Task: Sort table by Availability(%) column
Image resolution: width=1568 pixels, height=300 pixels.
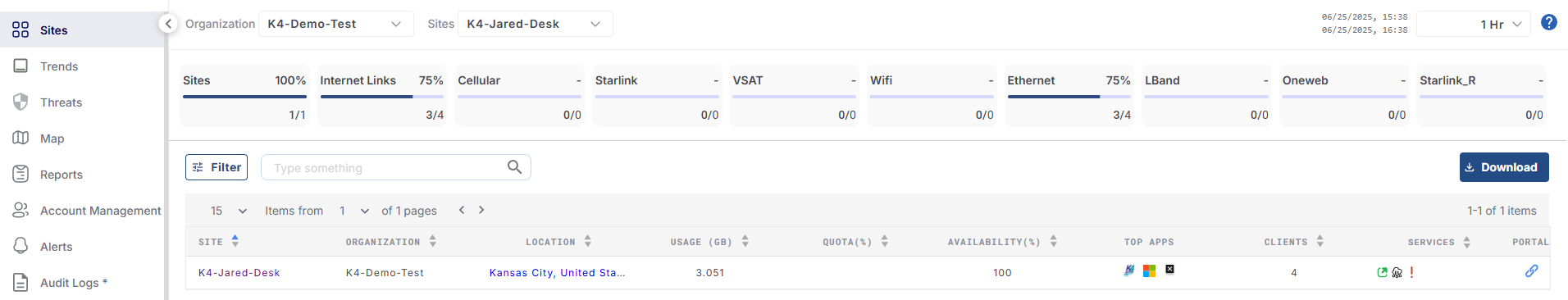Action: pyautogui.click(x=1053, y=241)
